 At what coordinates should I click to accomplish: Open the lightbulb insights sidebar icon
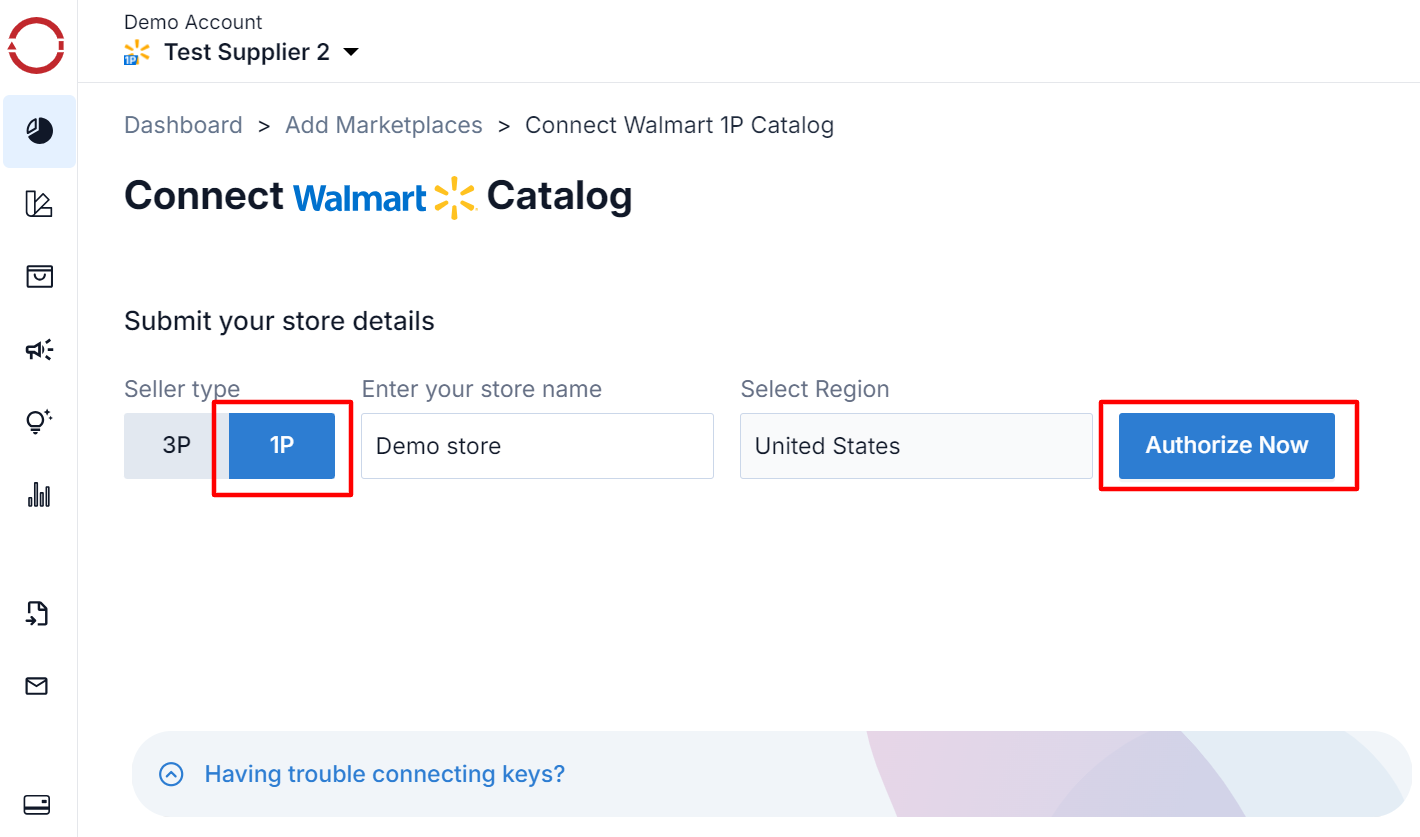click(x=39, y=421)
